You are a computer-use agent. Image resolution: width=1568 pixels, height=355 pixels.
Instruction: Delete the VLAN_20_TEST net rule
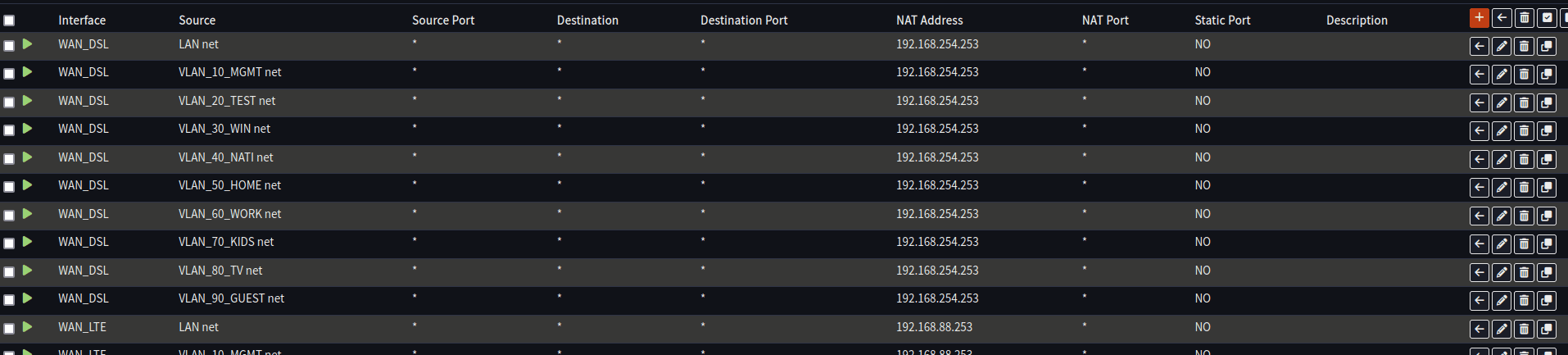point(1524,103)
